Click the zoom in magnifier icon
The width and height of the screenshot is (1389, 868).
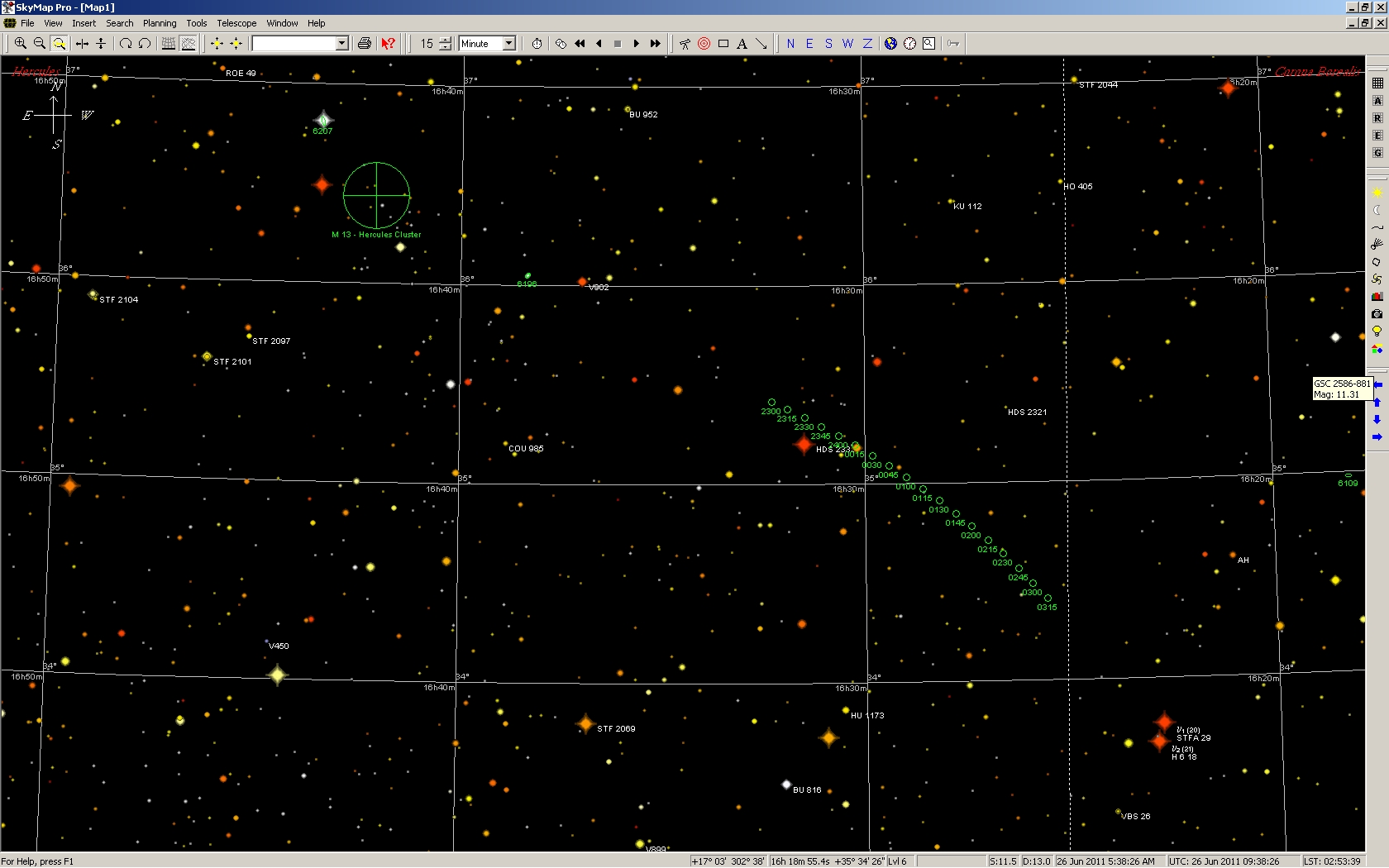pos(20,44)
